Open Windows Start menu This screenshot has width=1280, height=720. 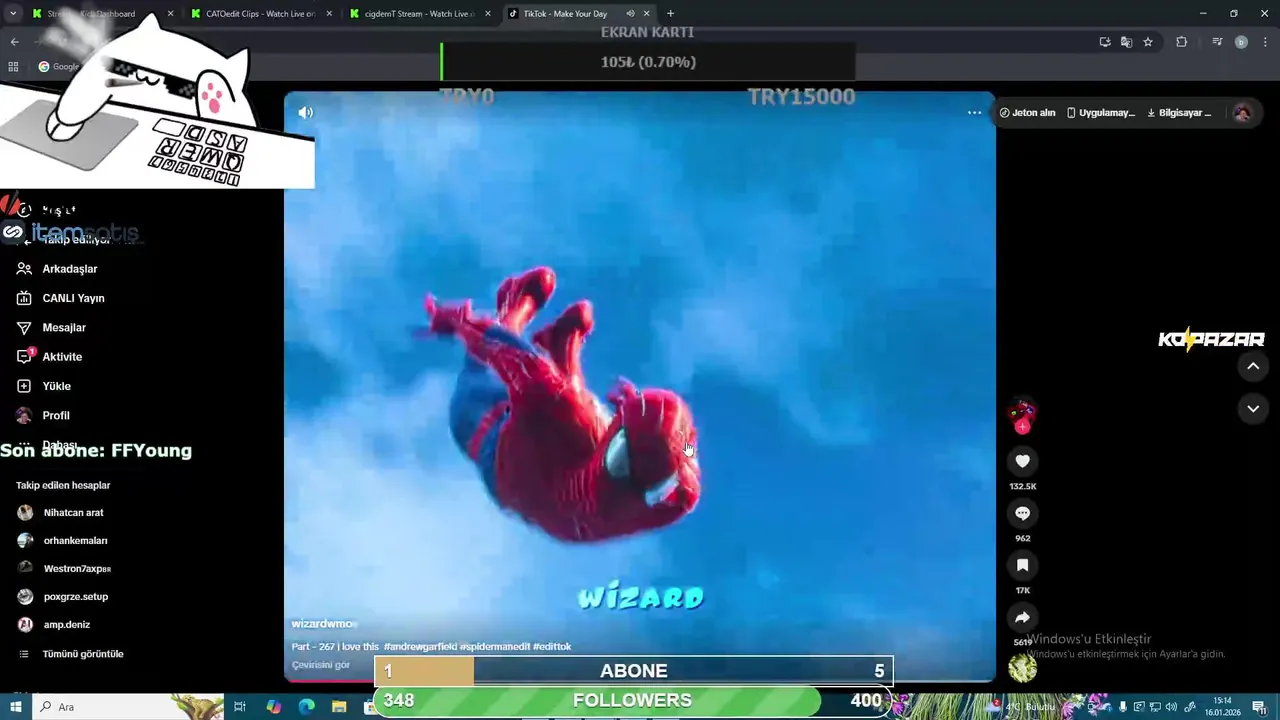[x=16, y=707]
